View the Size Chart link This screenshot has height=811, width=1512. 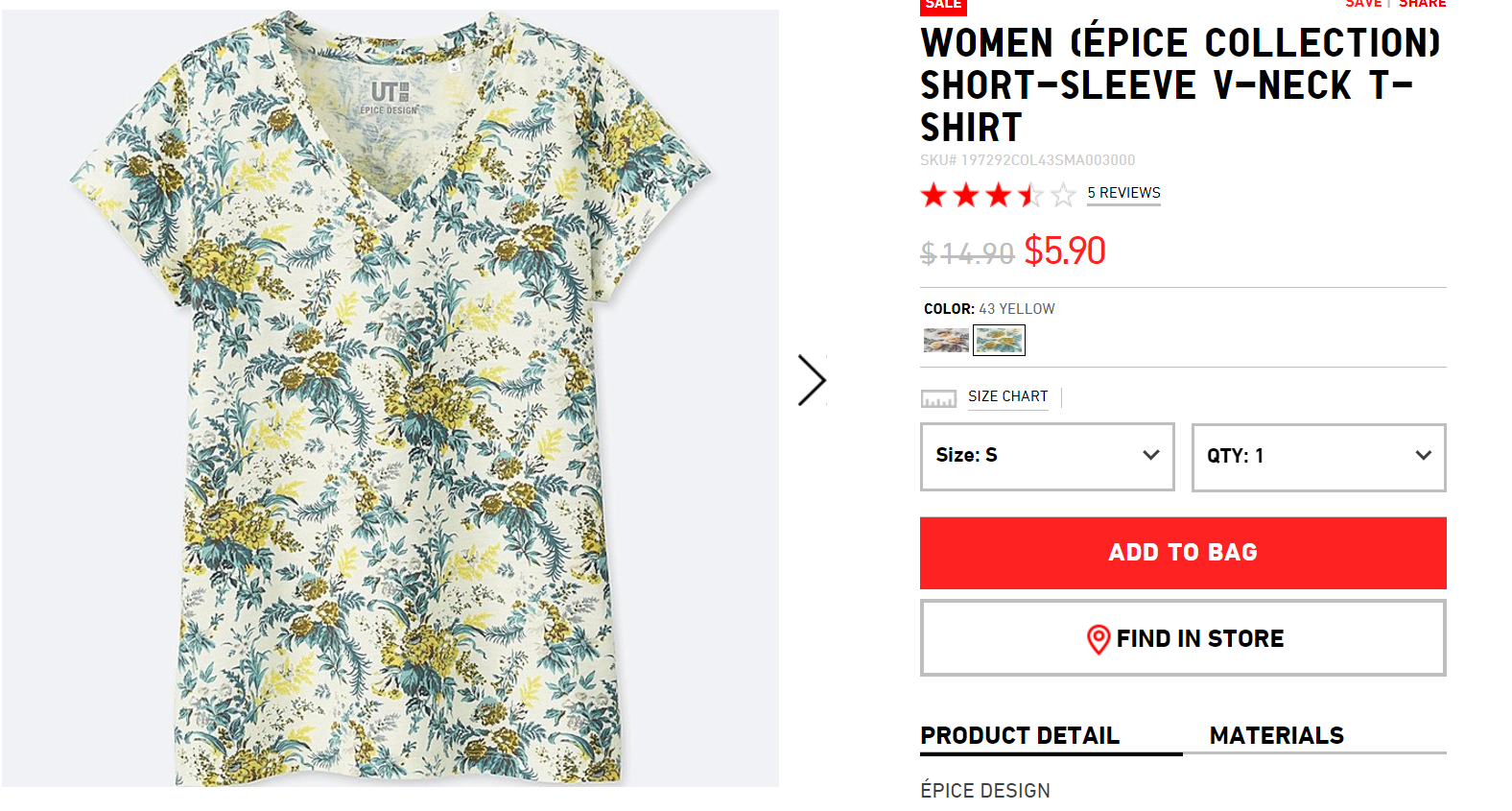[1007, 396]
